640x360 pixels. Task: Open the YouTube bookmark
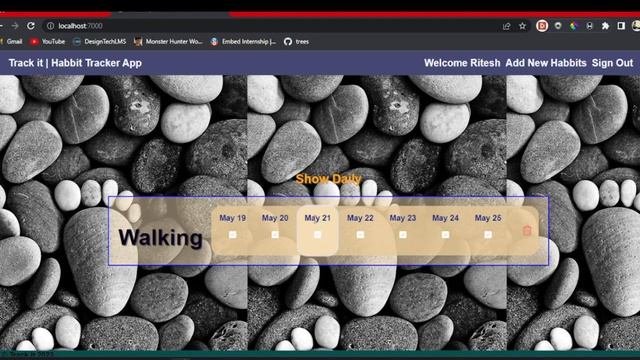click(47, 42)
